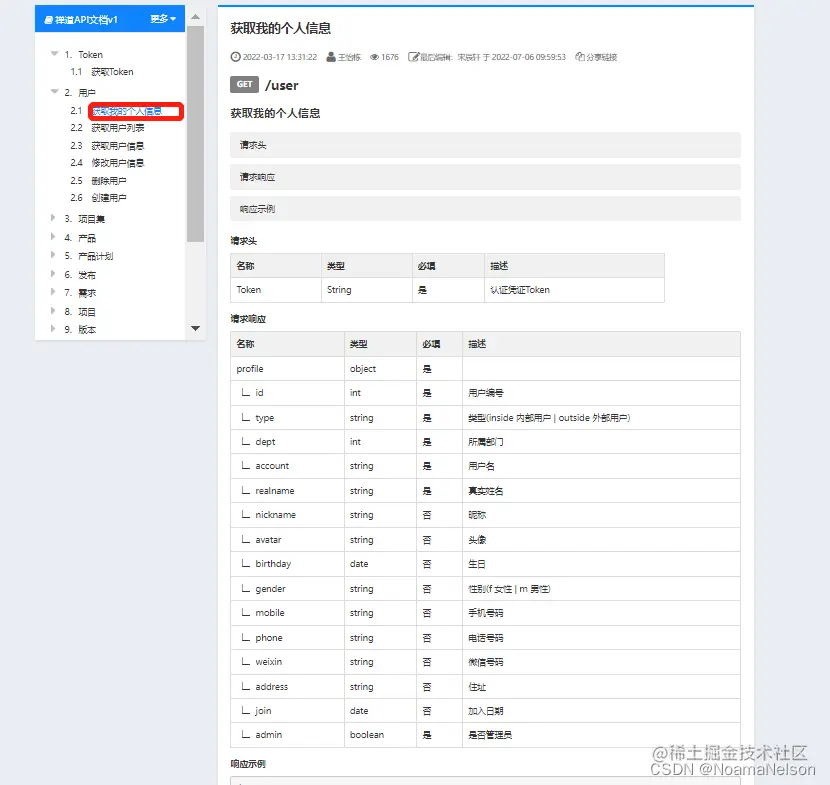Open 2.3 获取用户信息 page
Viewport: 830px width, 785px height.
click(118, 146)
